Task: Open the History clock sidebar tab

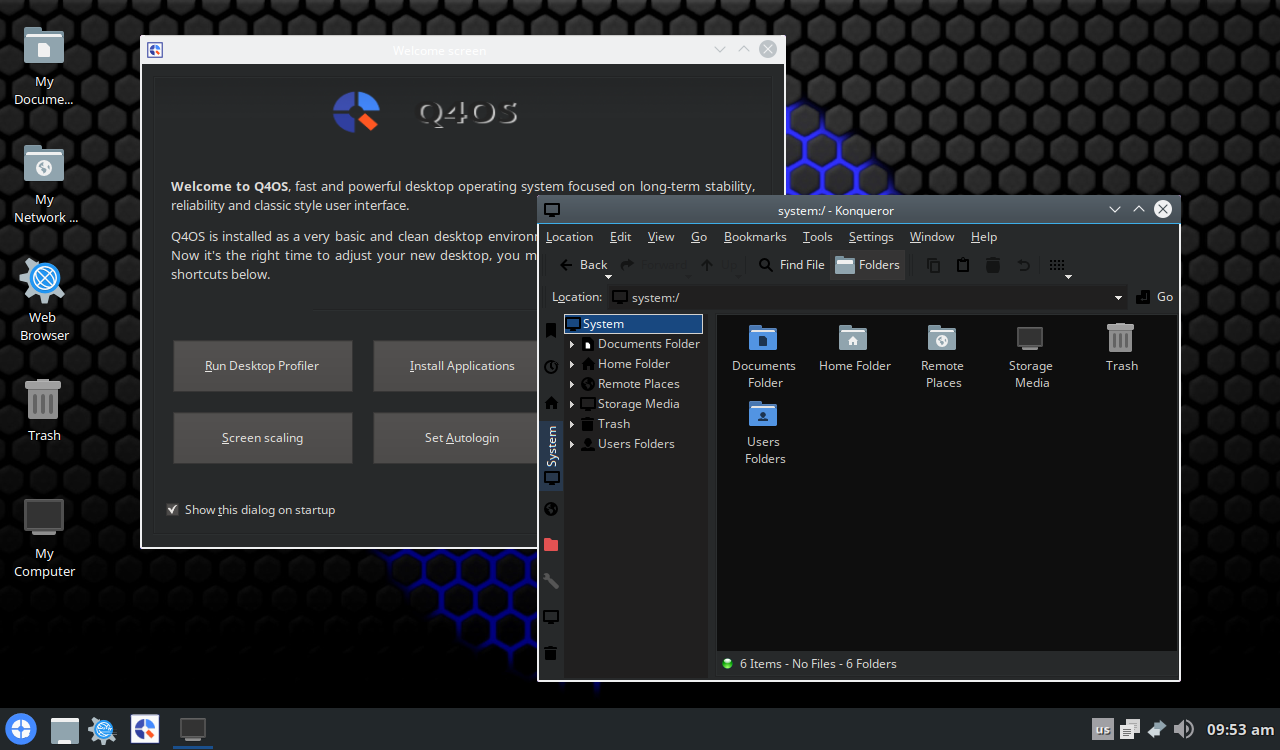Action: click(x=551, y=367)
